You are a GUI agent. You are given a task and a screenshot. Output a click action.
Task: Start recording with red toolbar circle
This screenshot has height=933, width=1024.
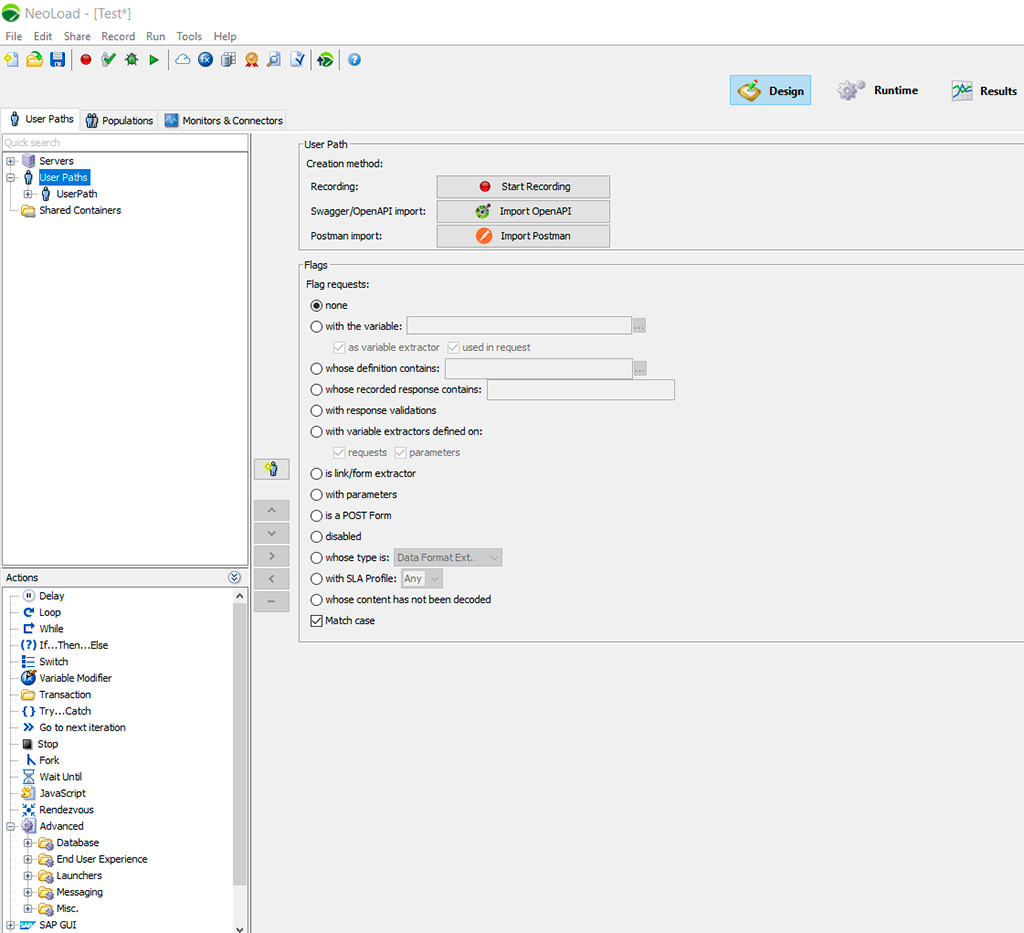pyautogui.click(x=86, y=60)
